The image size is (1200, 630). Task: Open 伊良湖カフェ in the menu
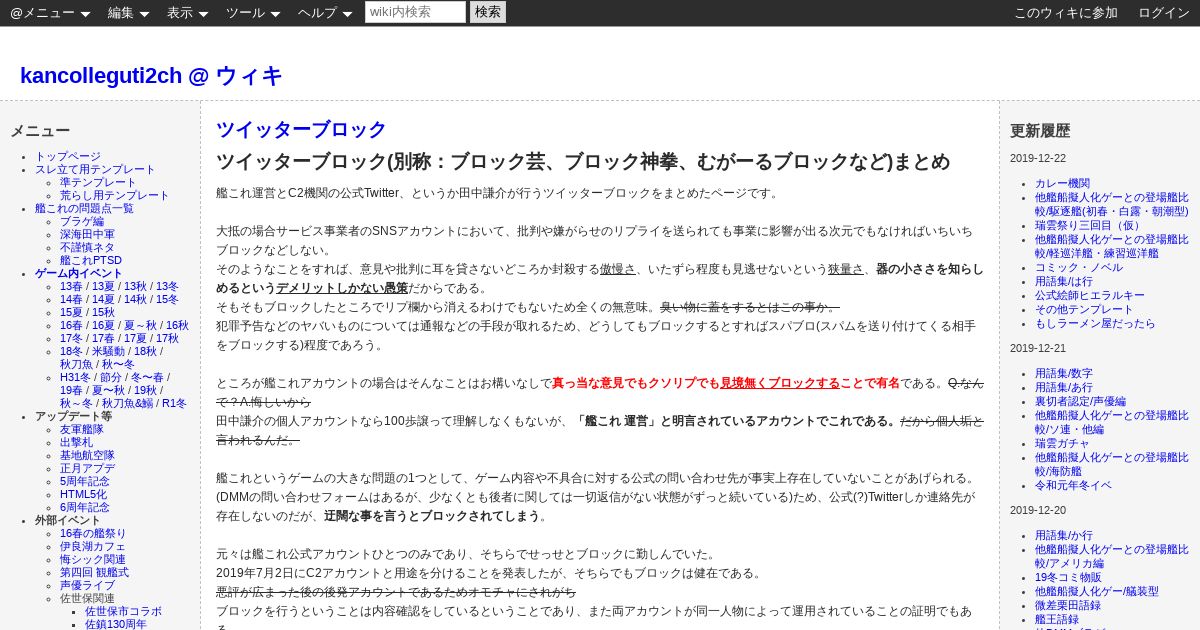[x=93, y=547]
